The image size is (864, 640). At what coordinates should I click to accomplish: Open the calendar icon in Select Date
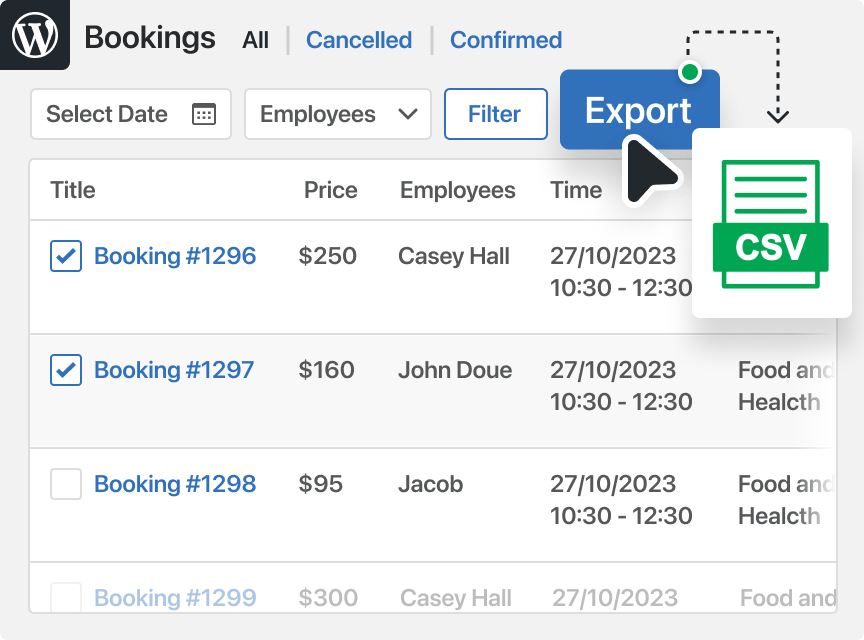pyautogui.click(x=204, y=114)
